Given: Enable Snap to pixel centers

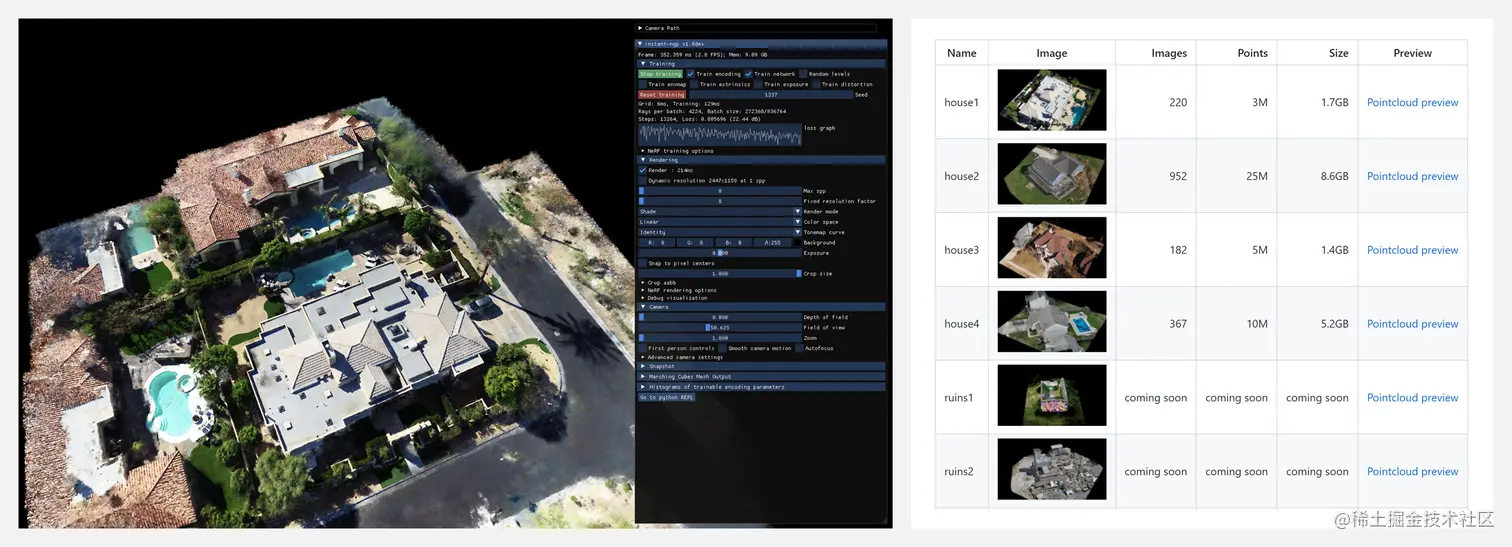Looking at the screenshot, I should [x=643, y=263].
